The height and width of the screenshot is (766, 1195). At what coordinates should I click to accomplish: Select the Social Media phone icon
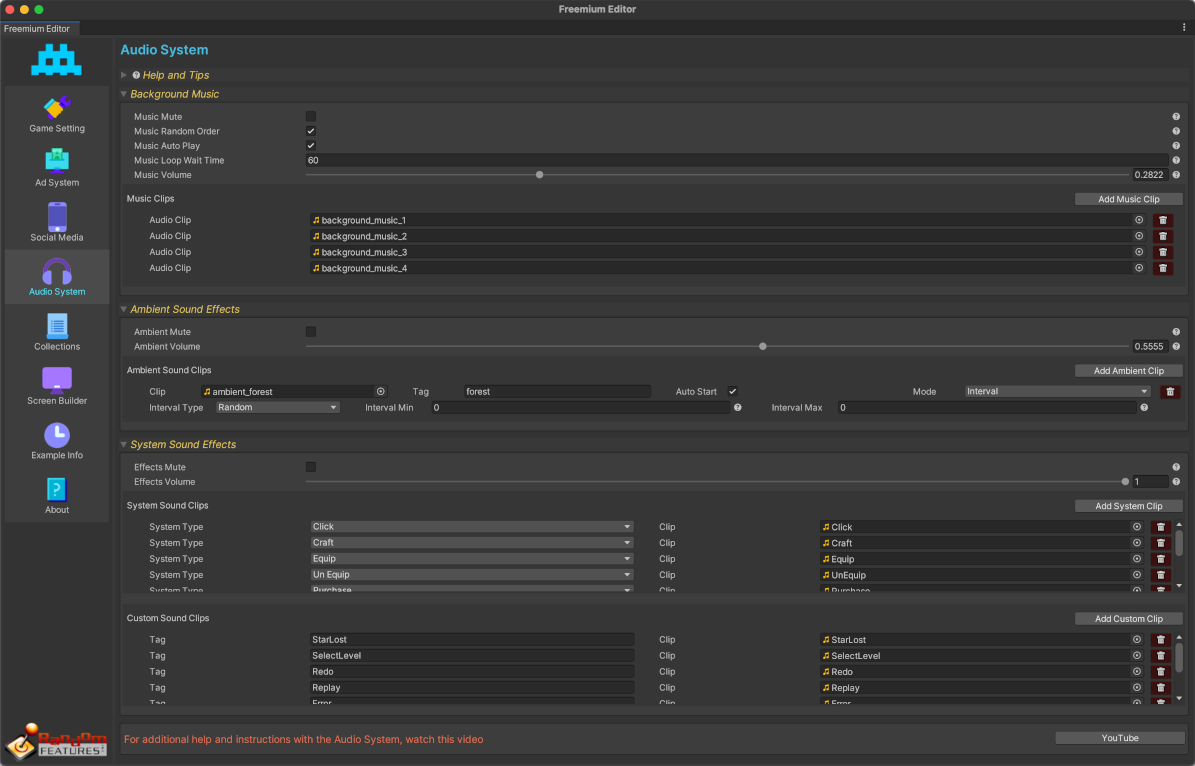click(57, 217)
